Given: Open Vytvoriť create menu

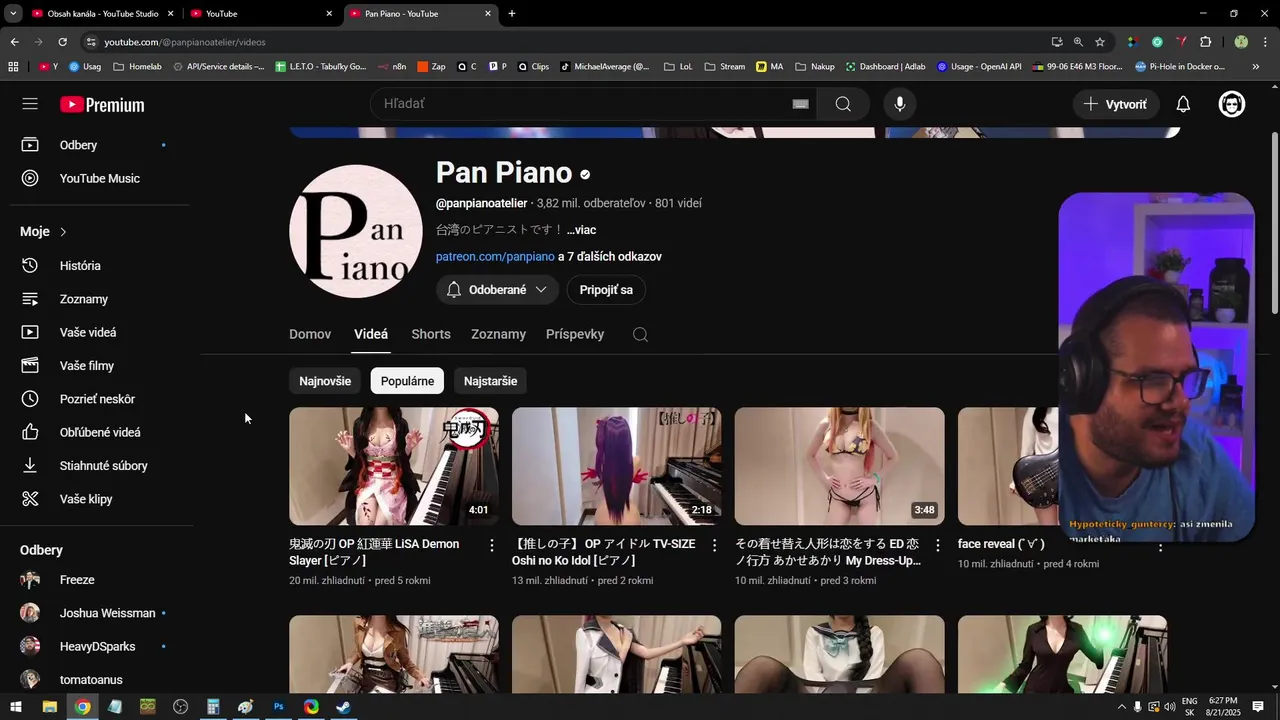Looking at the screenshot, I should point(1116,104).
